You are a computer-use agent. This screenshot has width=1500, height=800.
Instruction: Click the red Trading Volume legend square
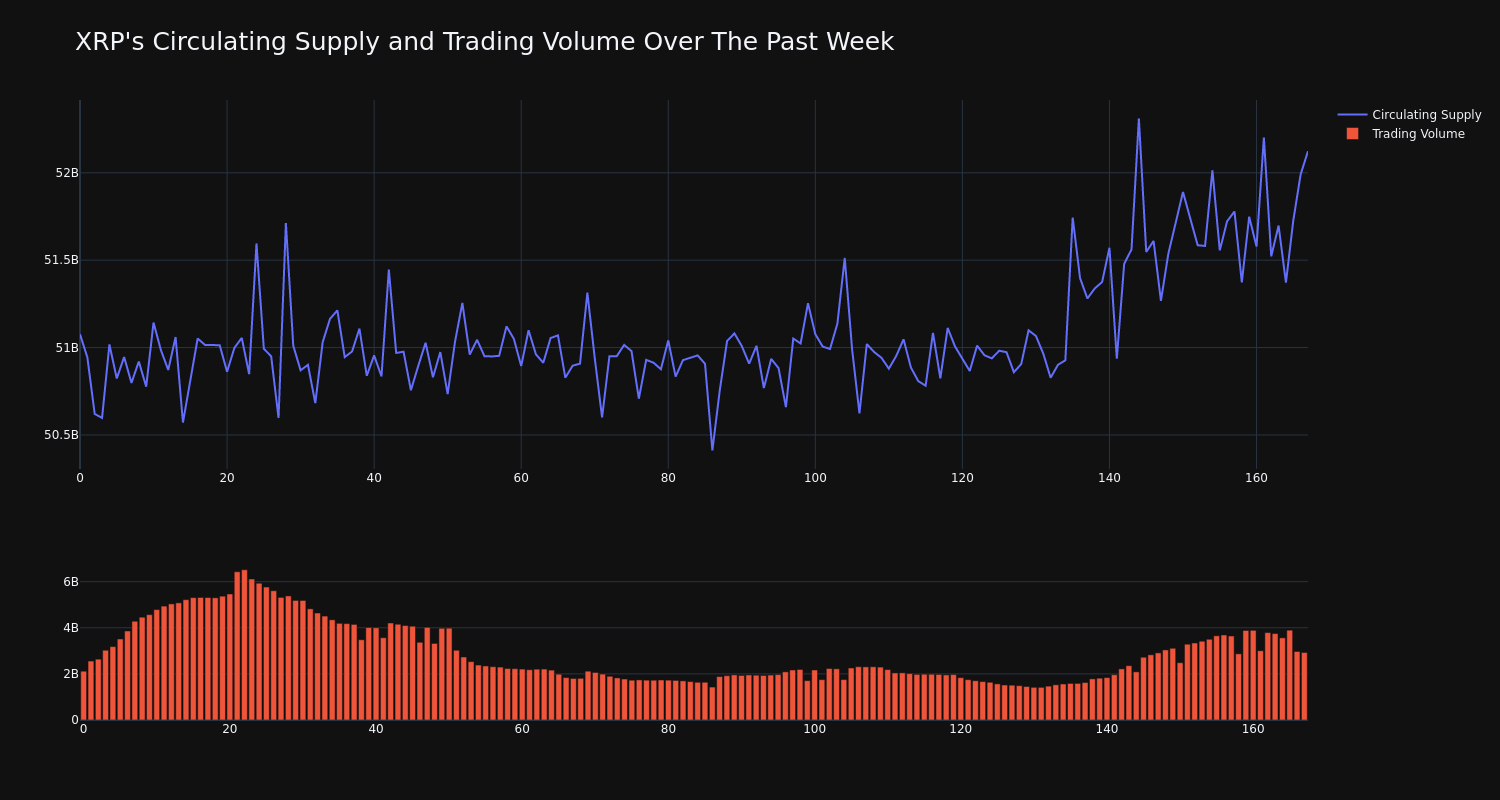click(1352, 134)
